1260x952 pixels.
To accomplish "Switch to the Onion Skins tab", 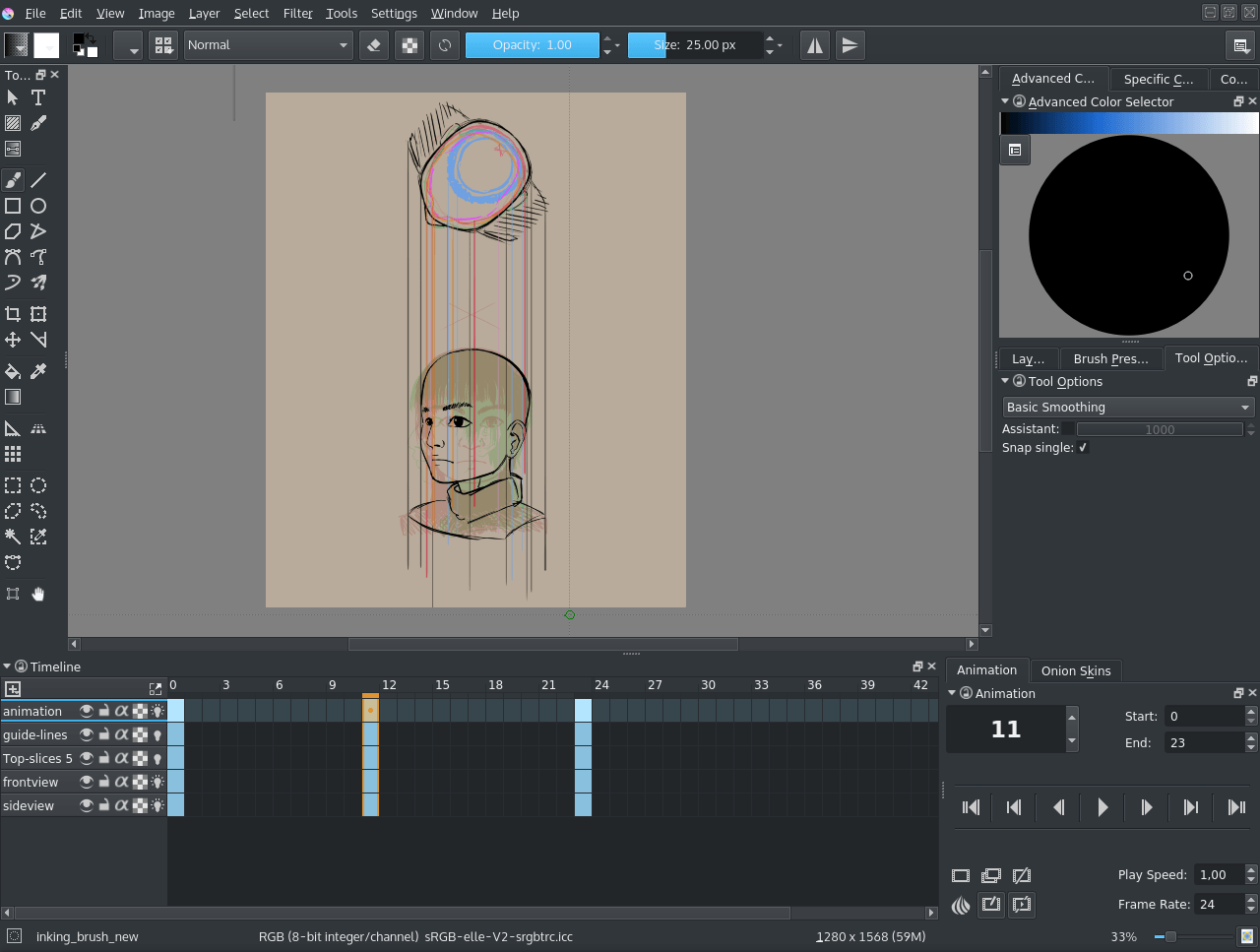I will click(1075, 670).
